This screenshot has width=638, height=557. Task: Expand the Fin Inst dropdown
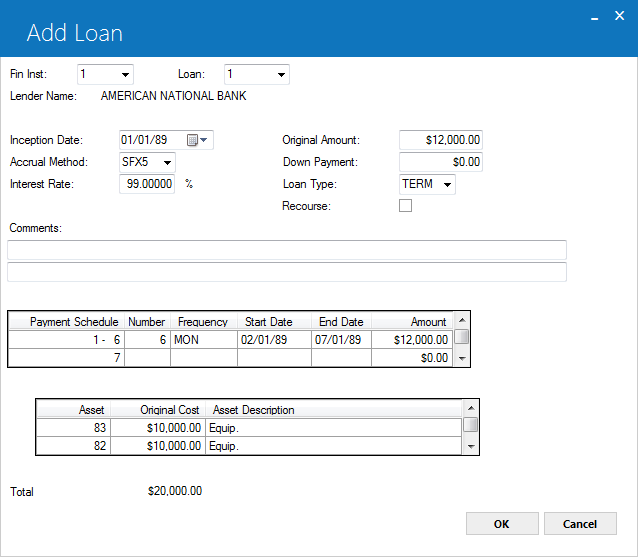(125, 74)
